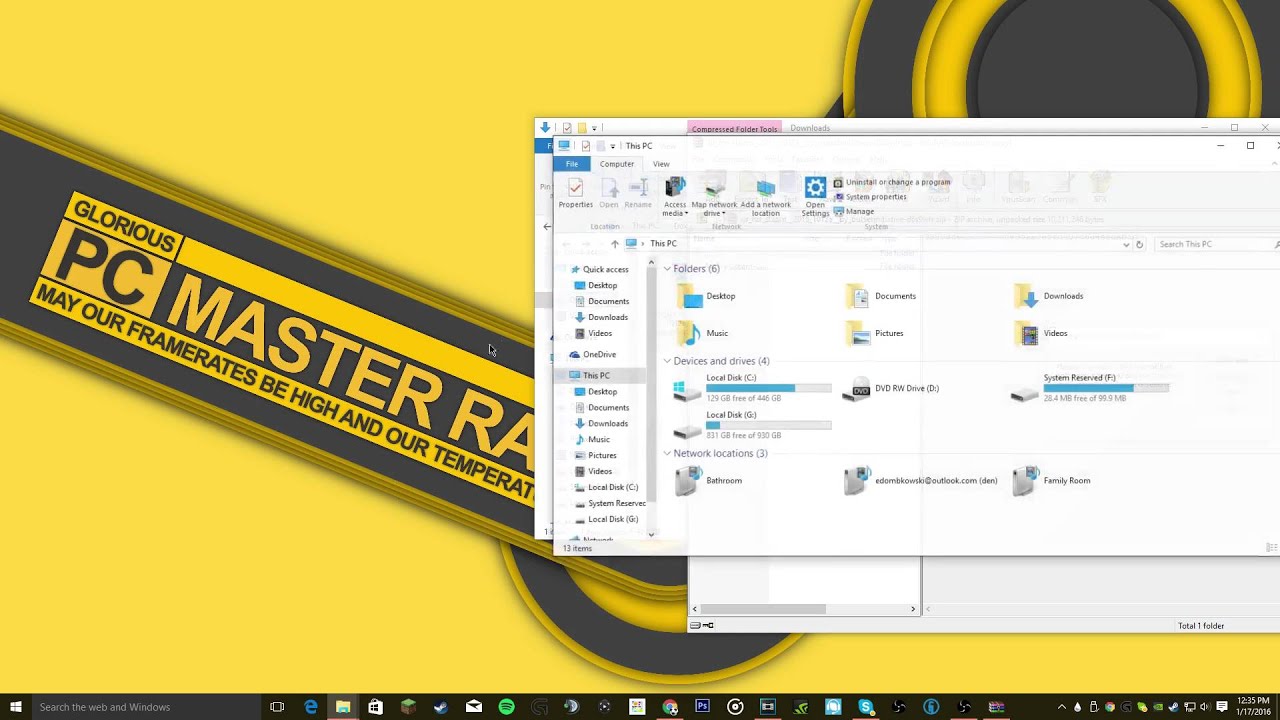This screenshot has width=1280, height=720.
Task: Select the System Reserved (F:) drive
Action: pos(1090,388)
